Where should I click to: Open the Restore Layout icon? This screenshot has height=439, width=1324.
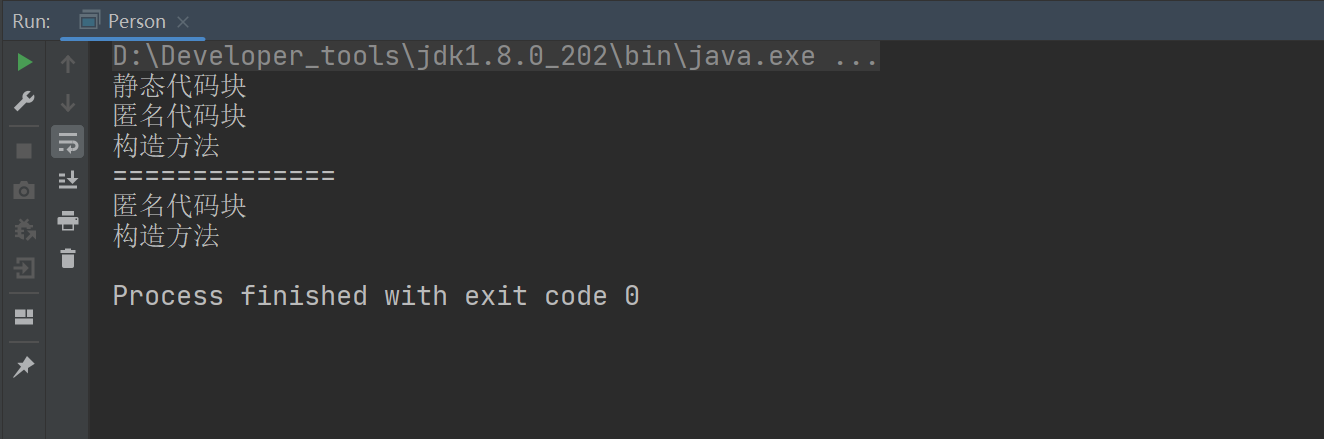click(24, 317)
